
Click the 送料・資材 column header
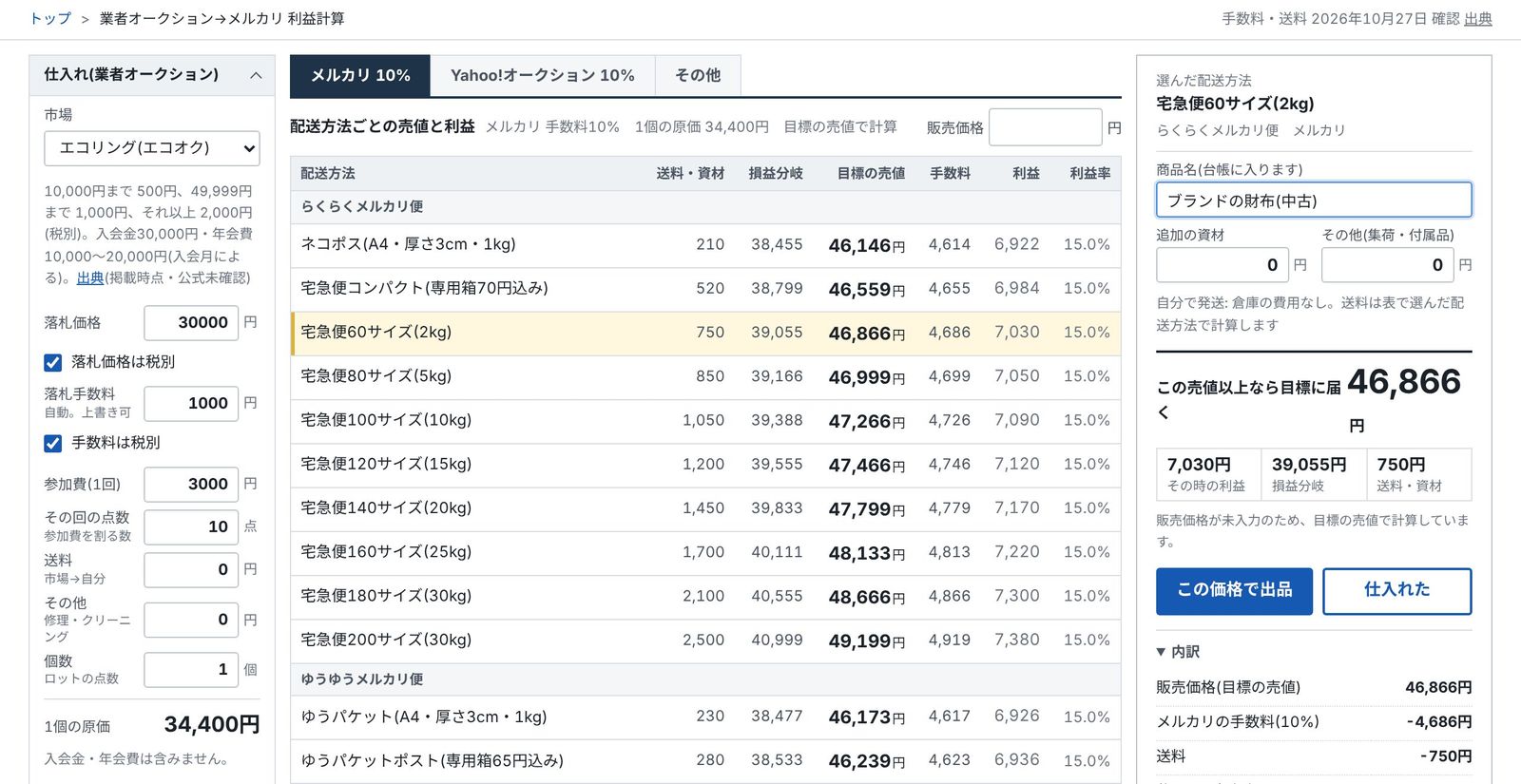pyautogui.click(x=690, y=174)
